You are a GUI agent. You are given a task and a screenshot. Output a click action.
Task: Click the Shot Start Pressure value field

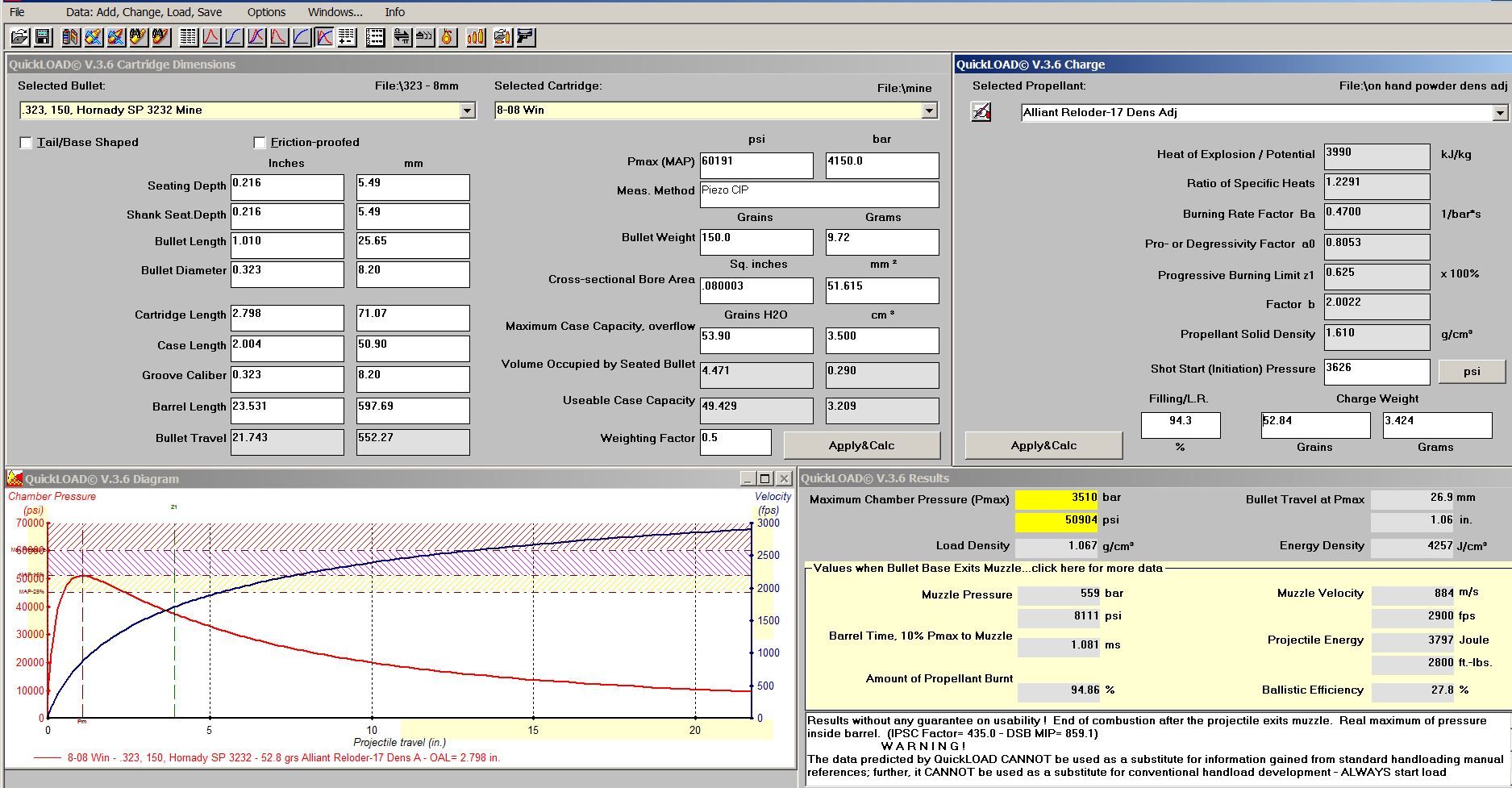tap(1377, 372)
